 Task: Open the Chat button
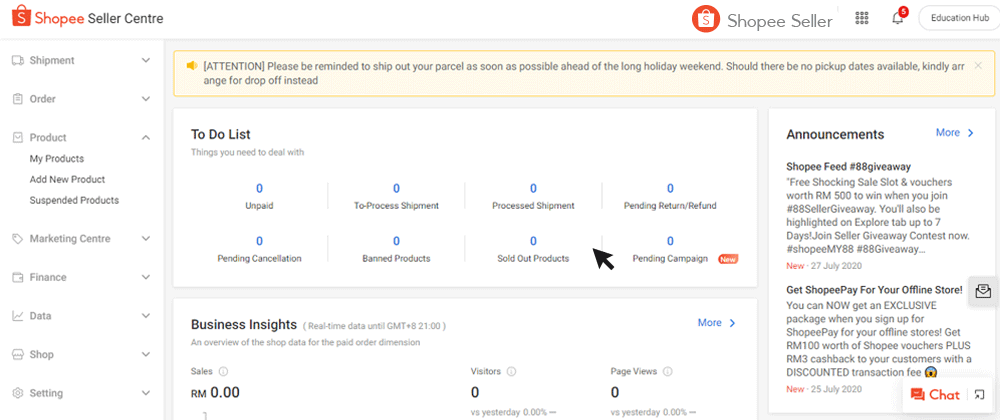(x=935, y=395)
